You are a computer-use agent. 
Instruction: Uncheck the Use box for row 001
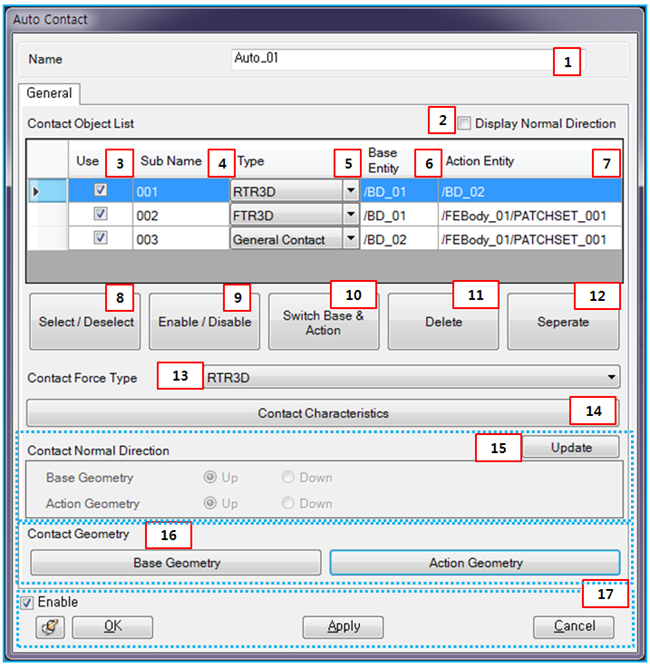[x=101, y=190]
